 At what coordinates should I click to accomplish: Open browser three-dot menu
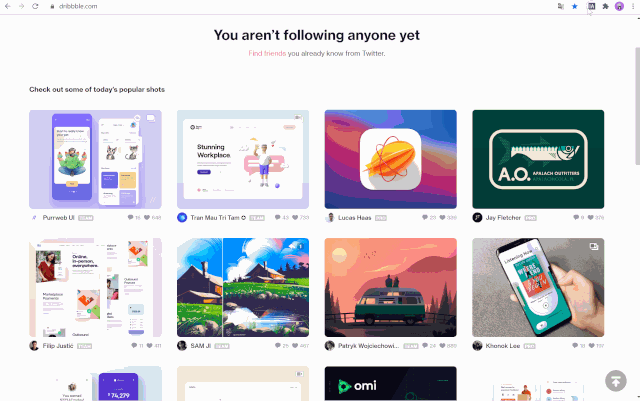(633, 6)
